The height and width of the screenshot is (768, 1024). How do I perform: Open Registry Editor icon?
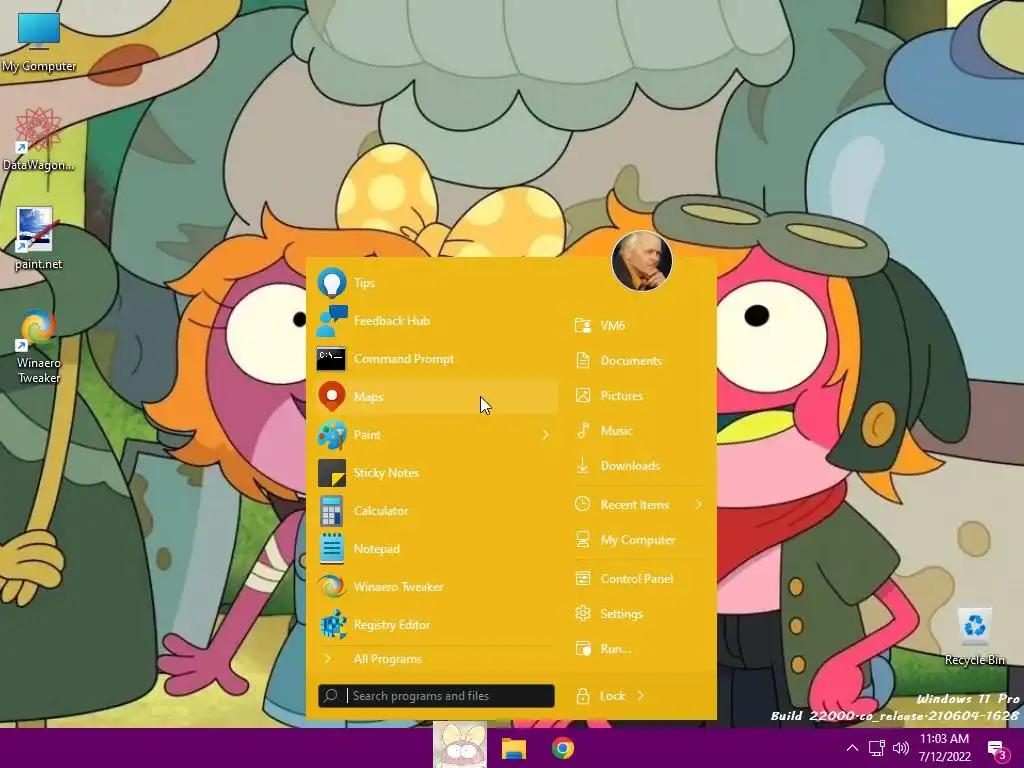333,624
